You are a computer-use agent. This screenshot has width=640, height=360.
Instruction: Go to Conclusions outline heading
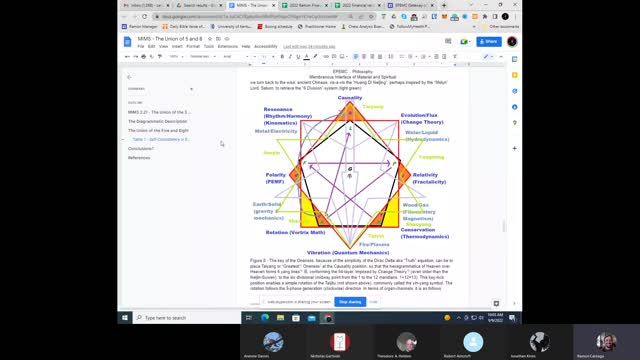point(141,149)
